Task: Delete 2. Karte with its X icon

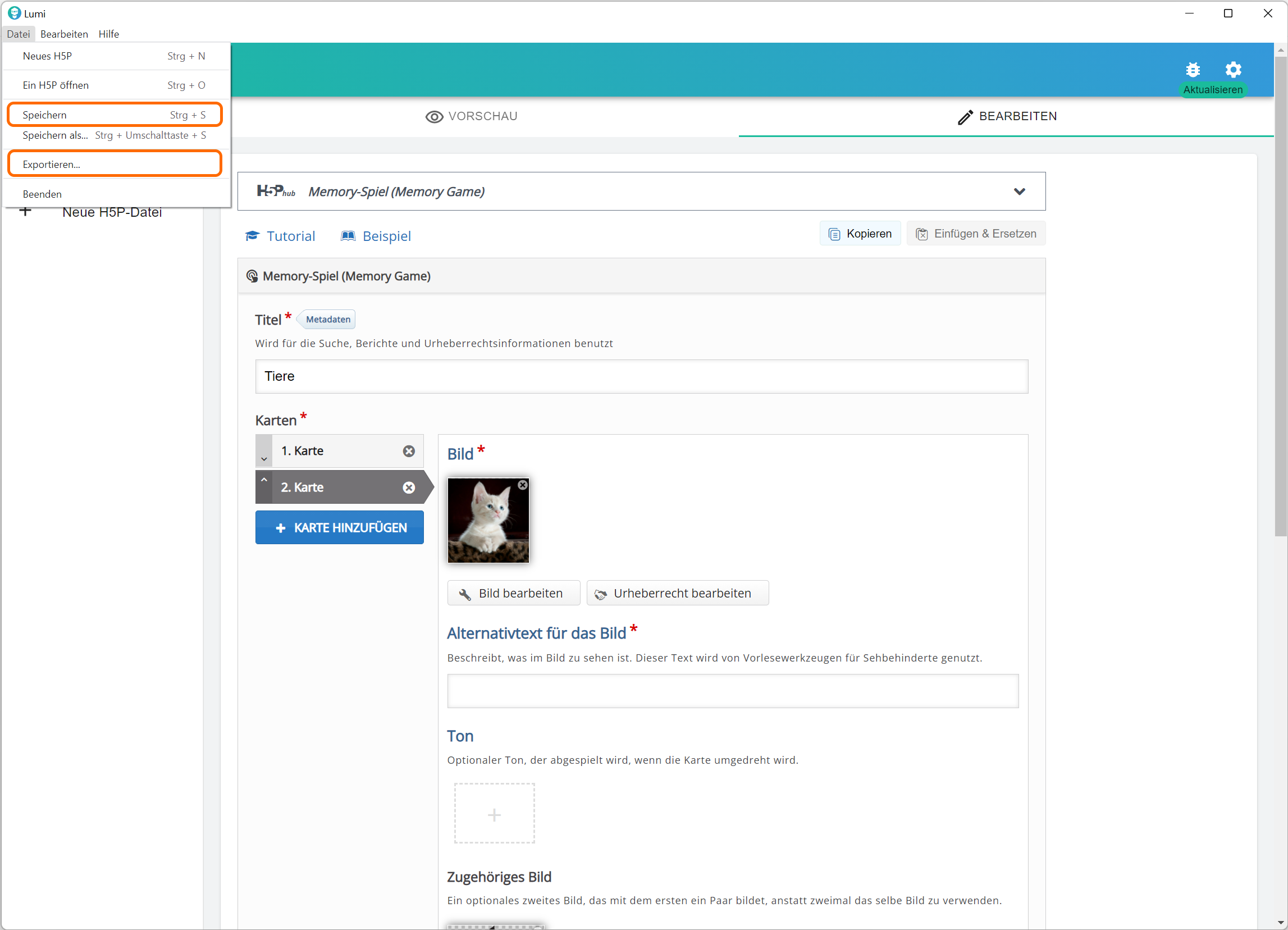Action: click(x=408, y=487)
